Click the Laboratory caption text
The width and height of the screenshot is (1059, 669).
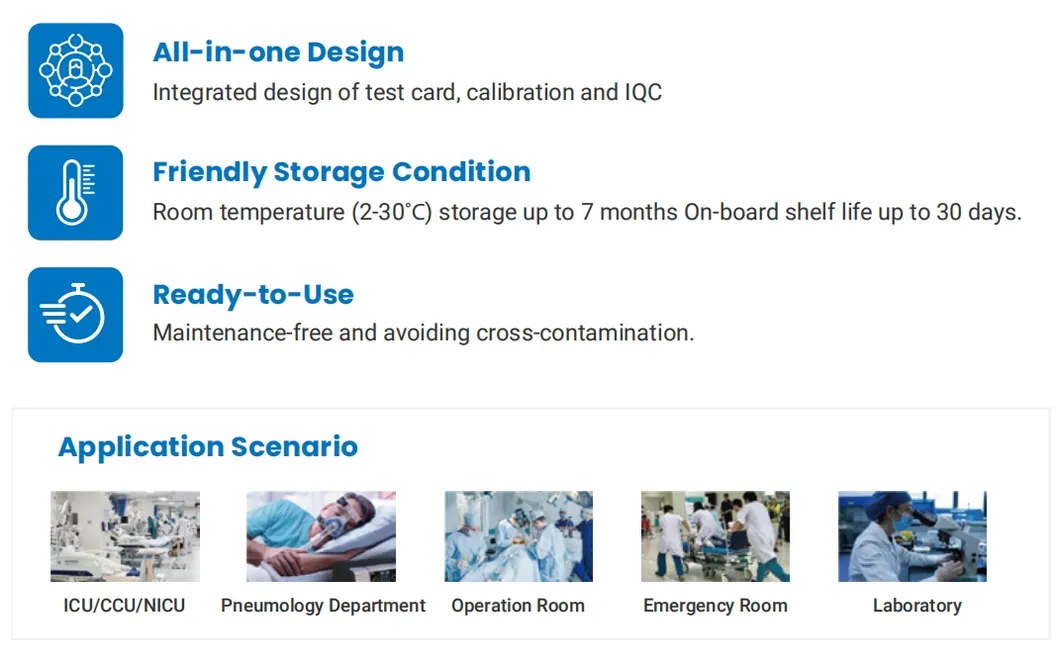point(917,605)
